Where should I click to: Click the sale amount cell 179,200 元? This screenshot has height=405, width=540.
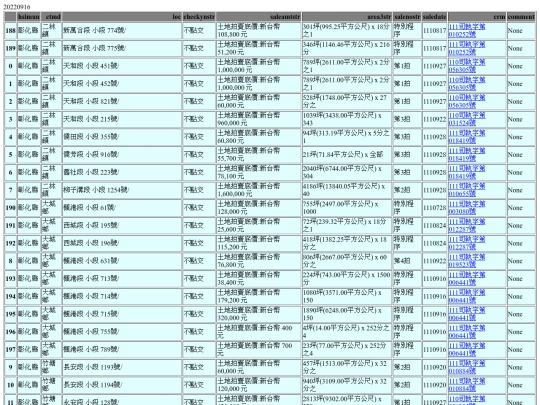pyautogui.click(x=259, y=297)
